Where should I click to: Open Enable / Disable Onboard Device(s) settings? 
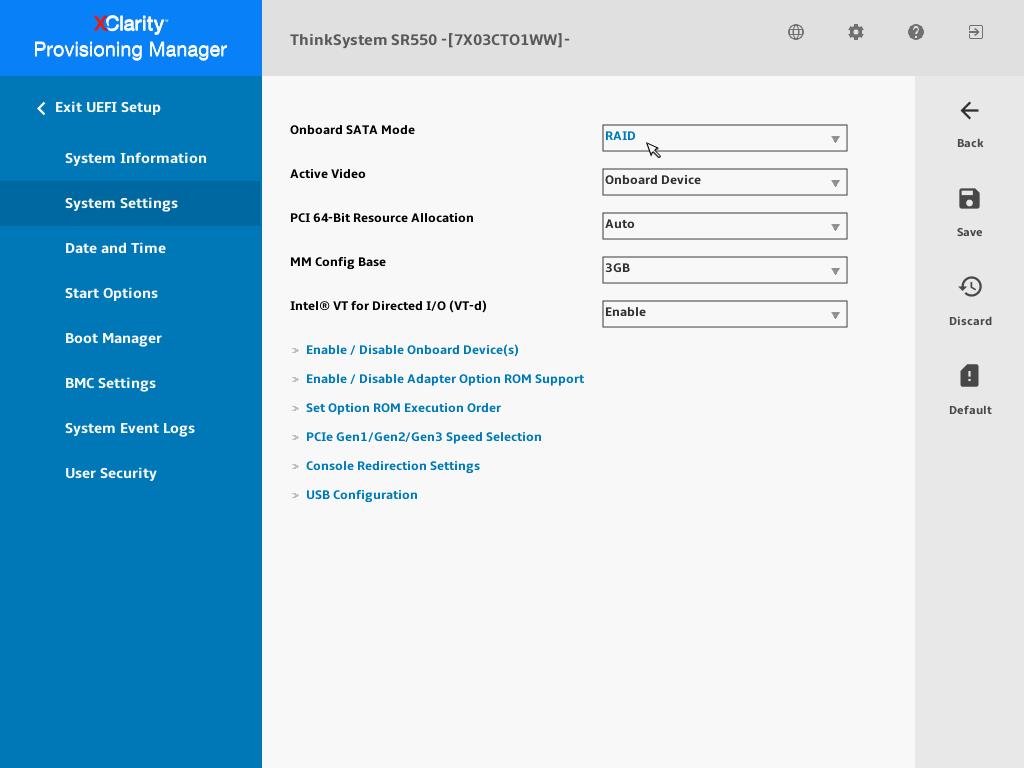click(x=412, y=350)
